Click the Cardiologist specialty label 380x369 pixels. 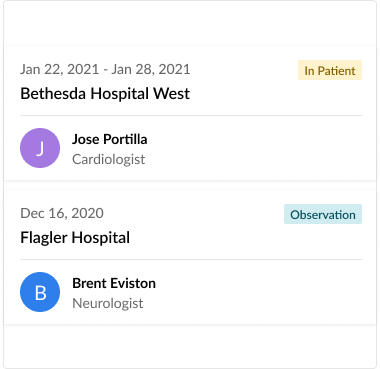tap(109, 159)
